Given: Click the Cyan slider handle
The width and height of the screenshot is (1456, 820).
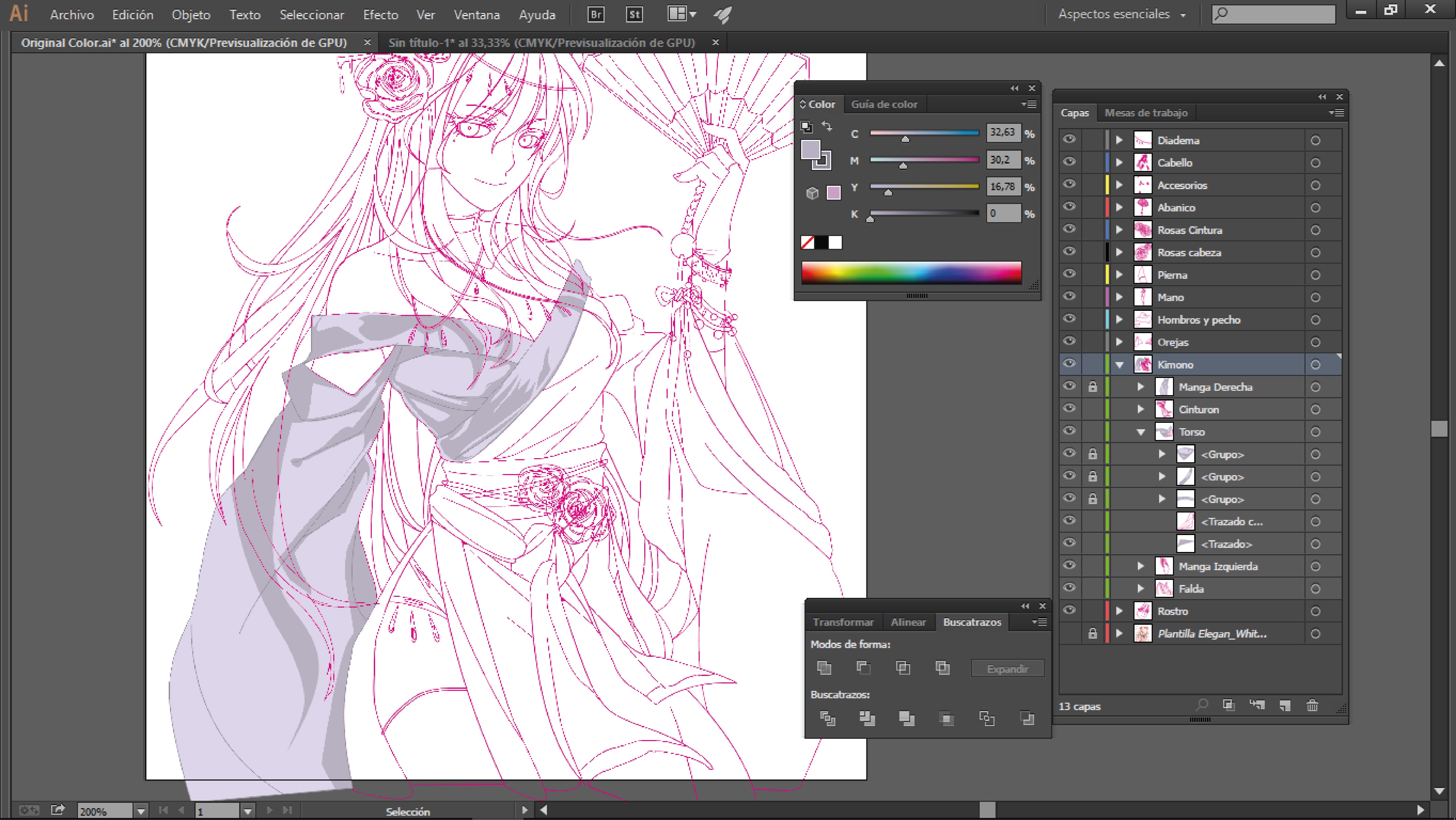Looking at the screenshot, I should point(906,139).
